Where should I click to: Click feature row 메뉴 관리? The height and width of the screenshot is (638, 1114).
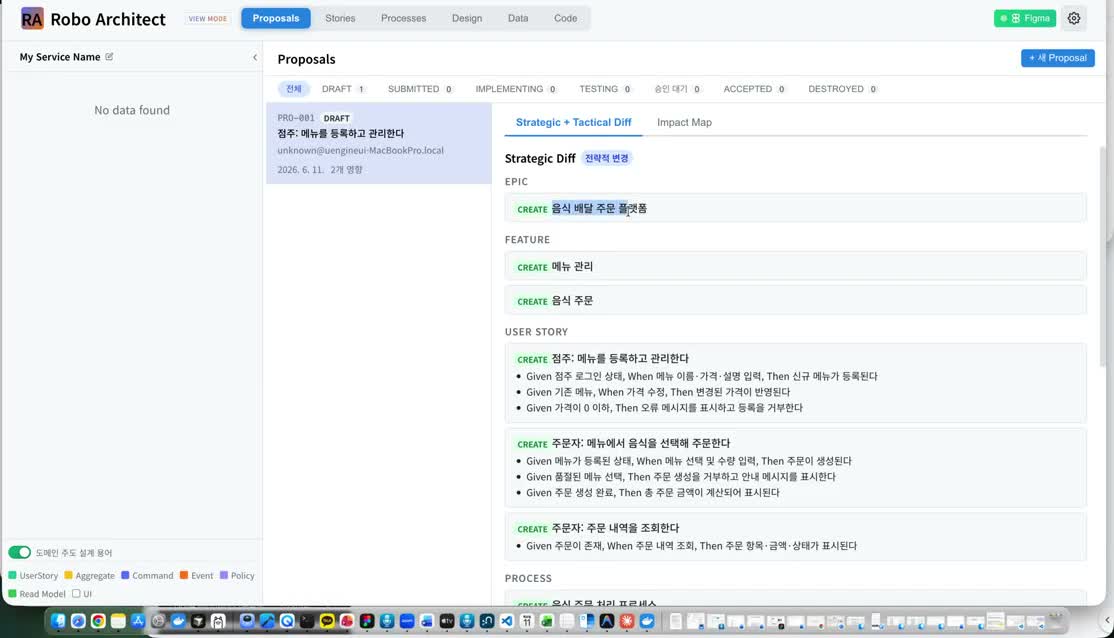(796, 266)
